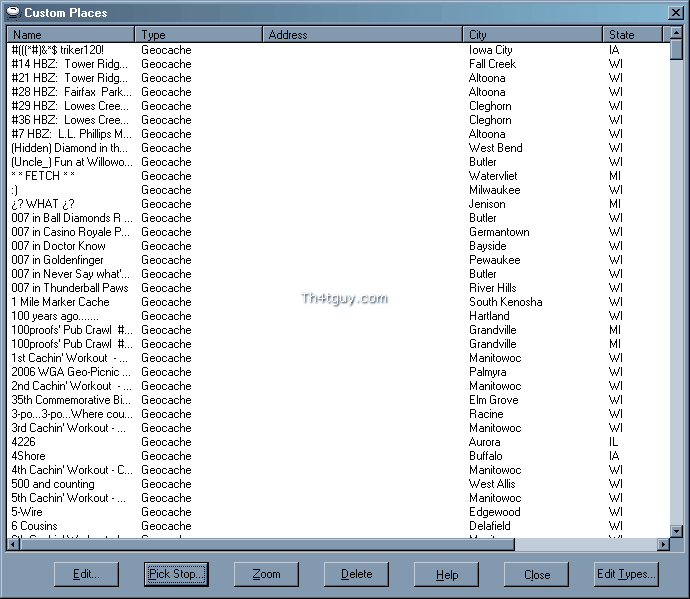
Task: Sort list by Type column header
Action: (199, 34)
